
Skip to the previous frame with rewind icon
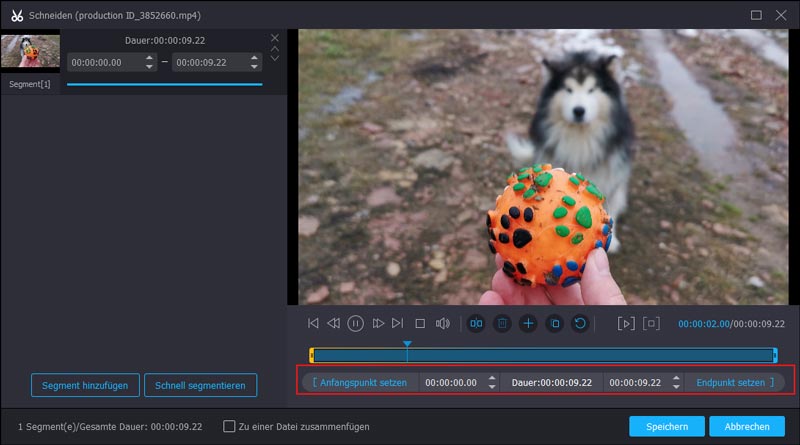pyautogui.click(x=334, y=323)
